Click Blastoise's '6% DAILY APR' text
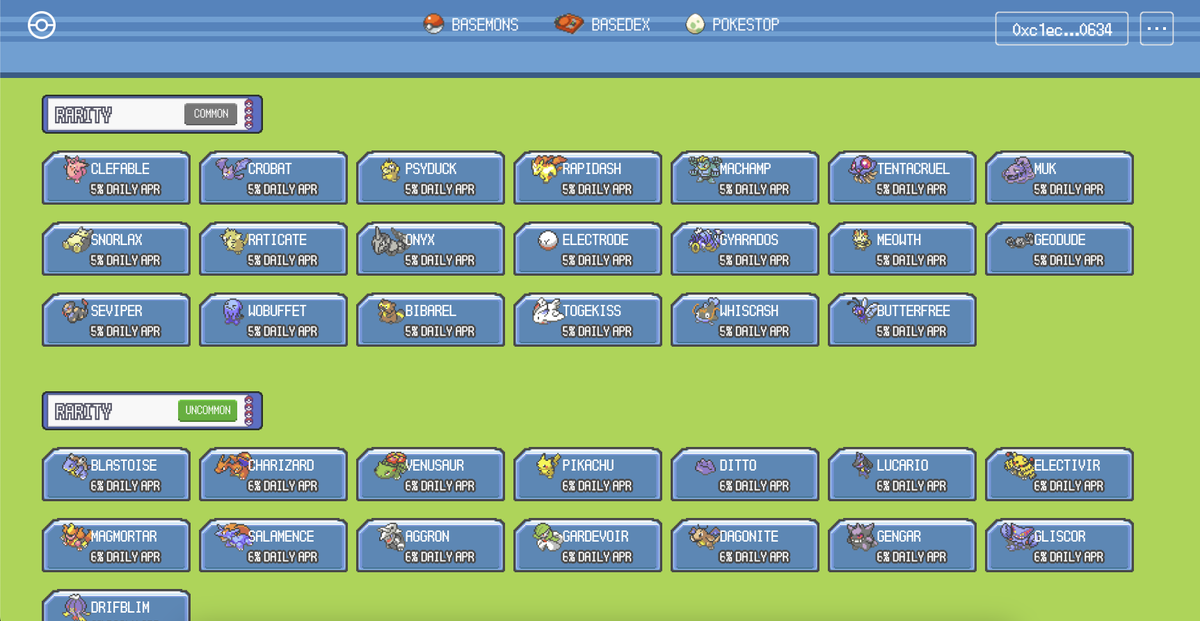This screenshot has width=1200, height=621. point(125,485)
